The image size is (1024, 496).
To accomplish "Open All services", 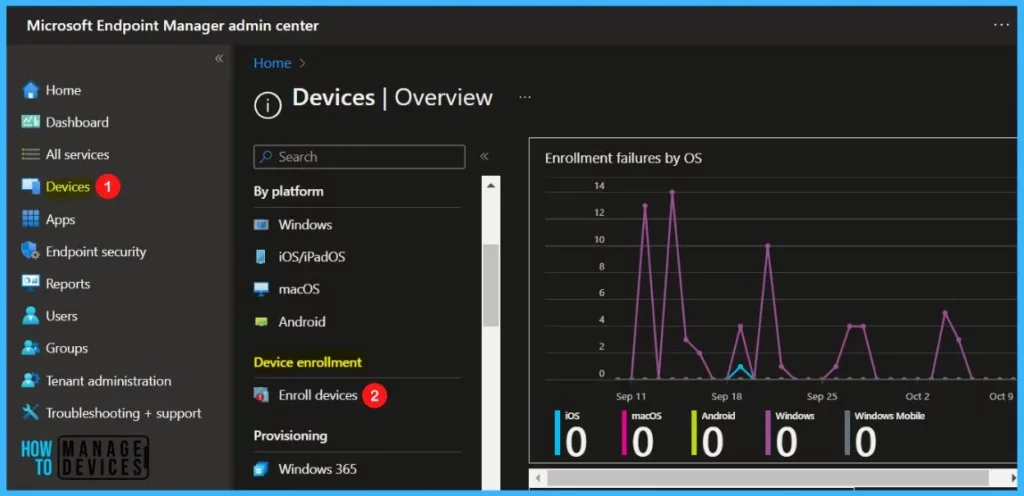I will coord(77,155).
